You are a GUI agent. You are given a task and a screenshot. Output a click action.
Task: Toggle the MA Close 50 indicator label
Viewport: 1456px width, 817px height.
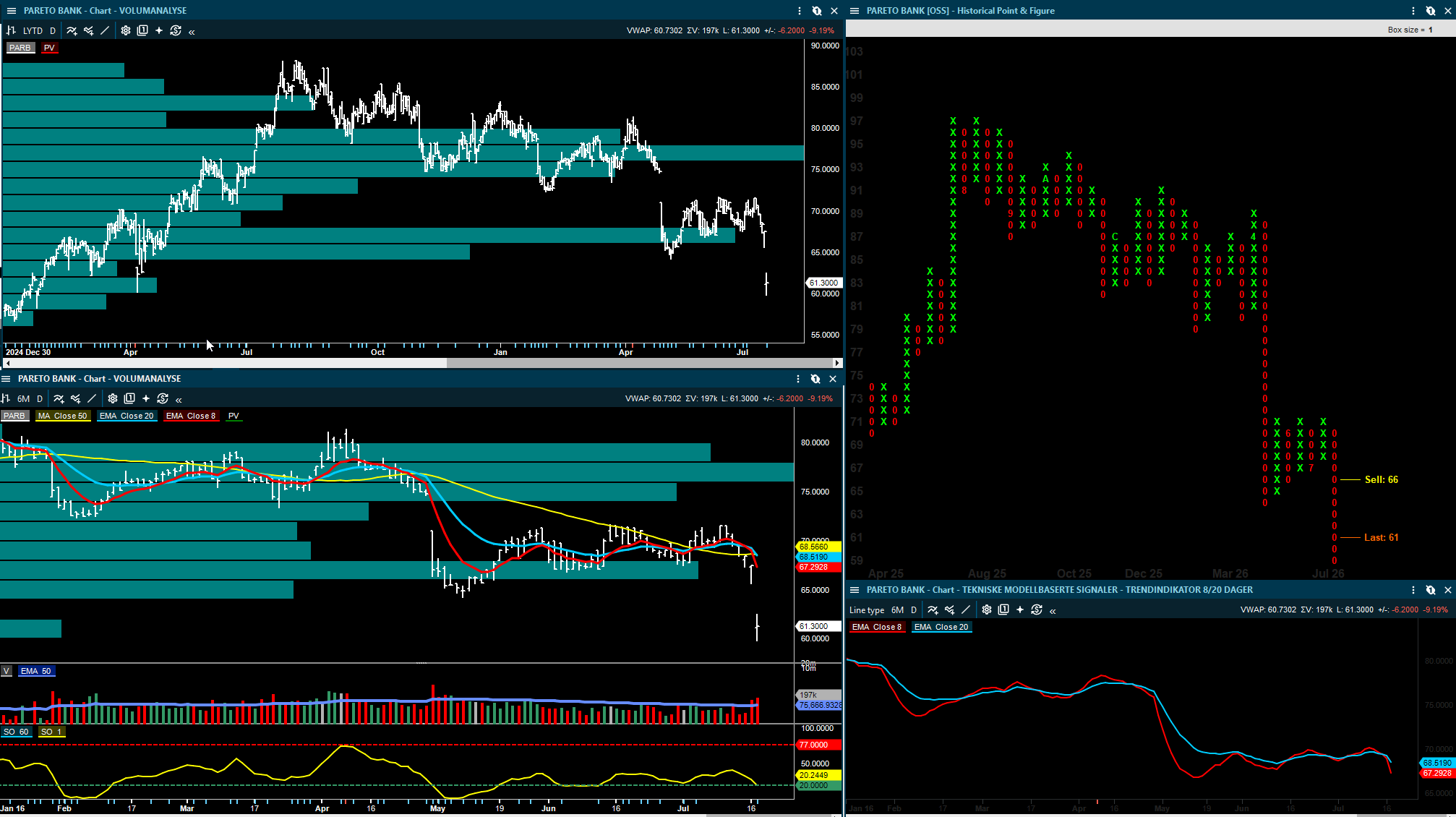[63, 416]
